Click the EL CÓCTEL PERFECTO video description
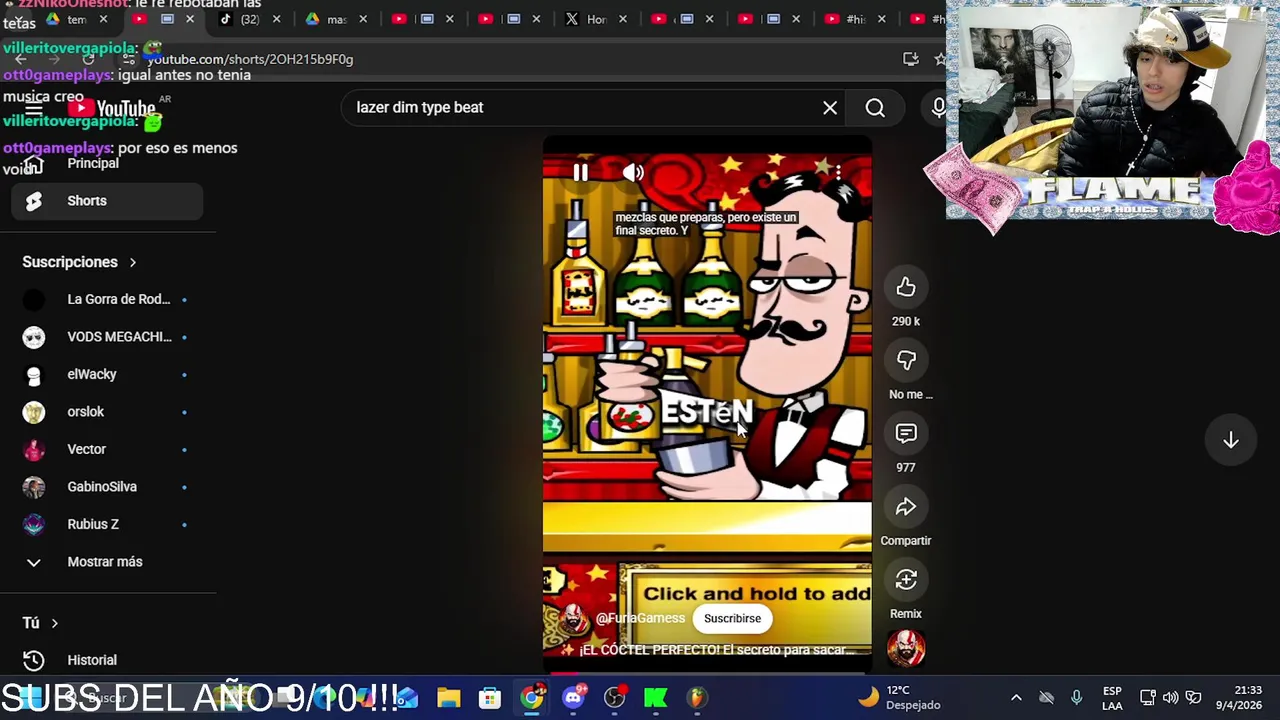Image resolution: width=1280 pixels, height=720 pixels. pyautogui.click(x=706, y=650)
